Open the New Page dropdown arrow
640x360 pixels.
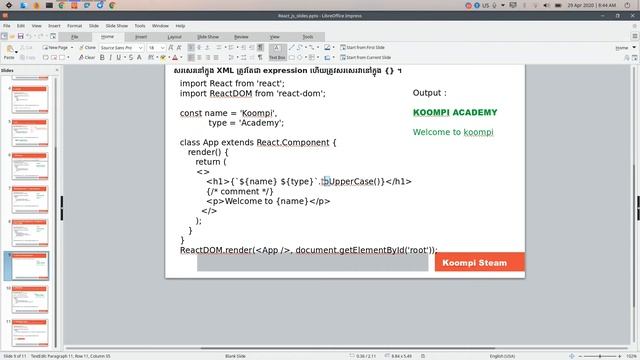pos(72,48)
